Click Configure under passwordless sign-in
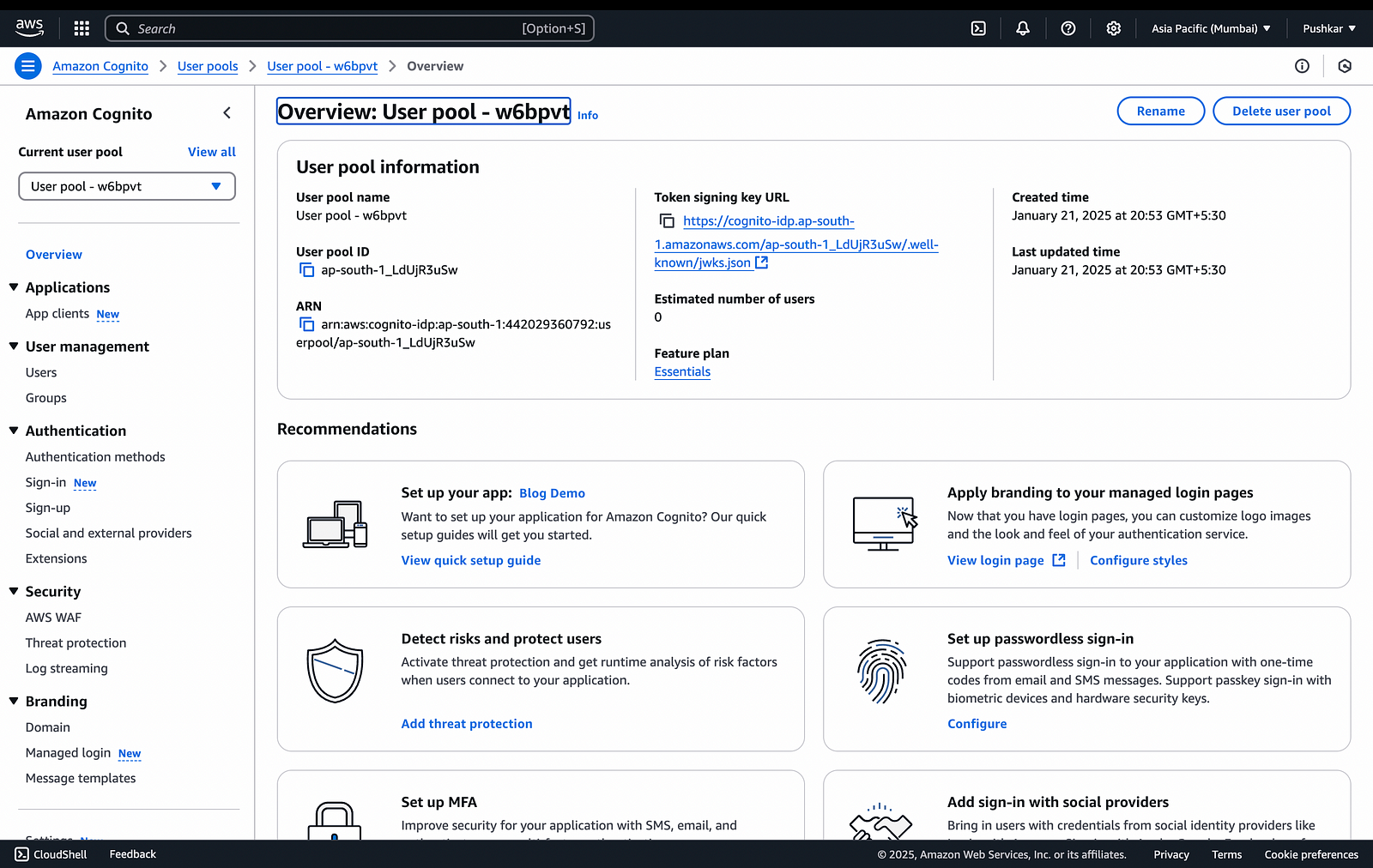1373x868 pixels. pos(977,724)
